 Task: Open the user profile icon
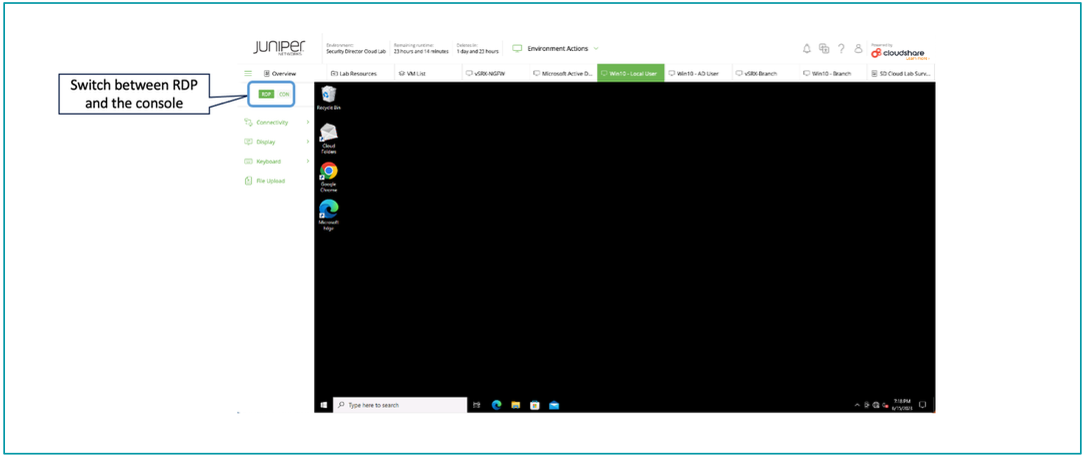(858, 48)
